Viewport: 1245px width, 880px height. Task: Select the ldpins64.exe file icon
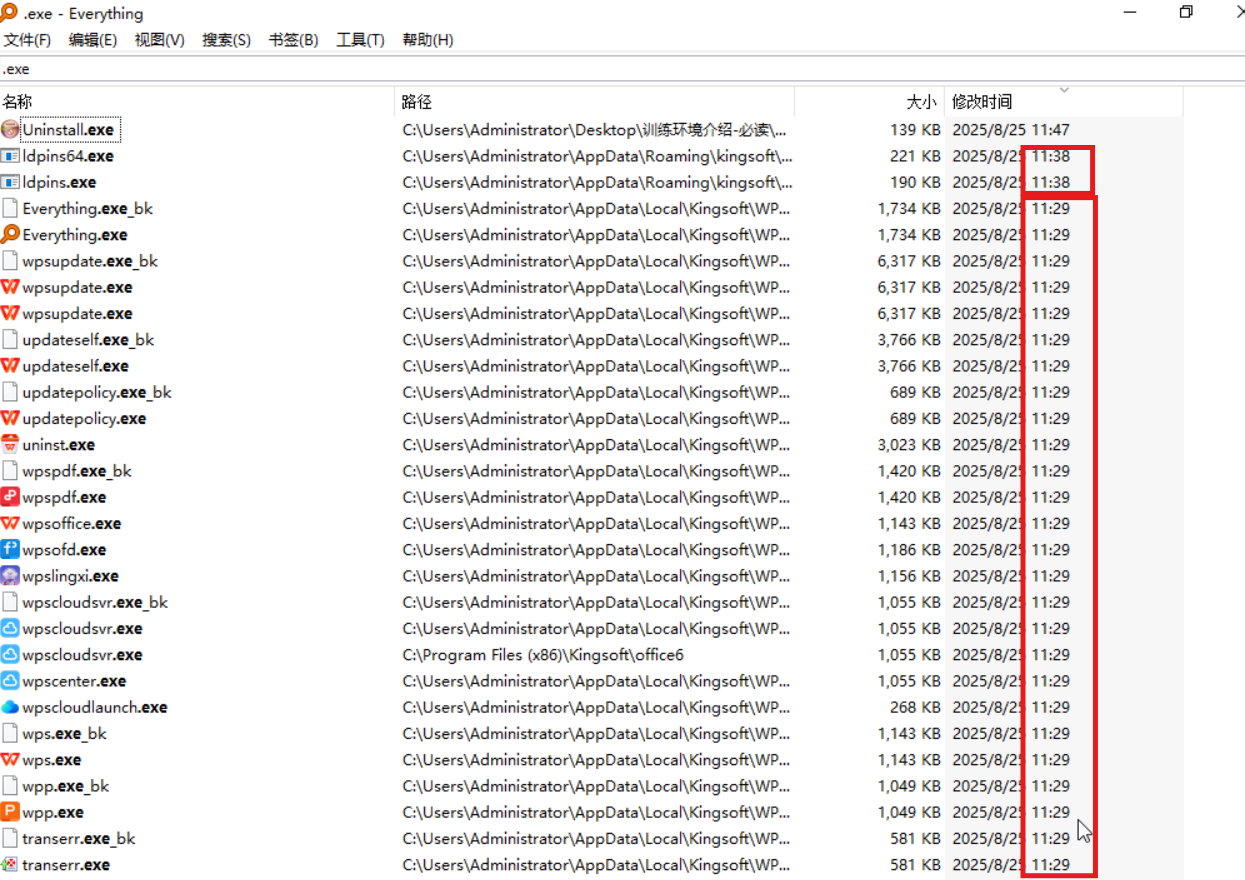click(x=10, y=156)
